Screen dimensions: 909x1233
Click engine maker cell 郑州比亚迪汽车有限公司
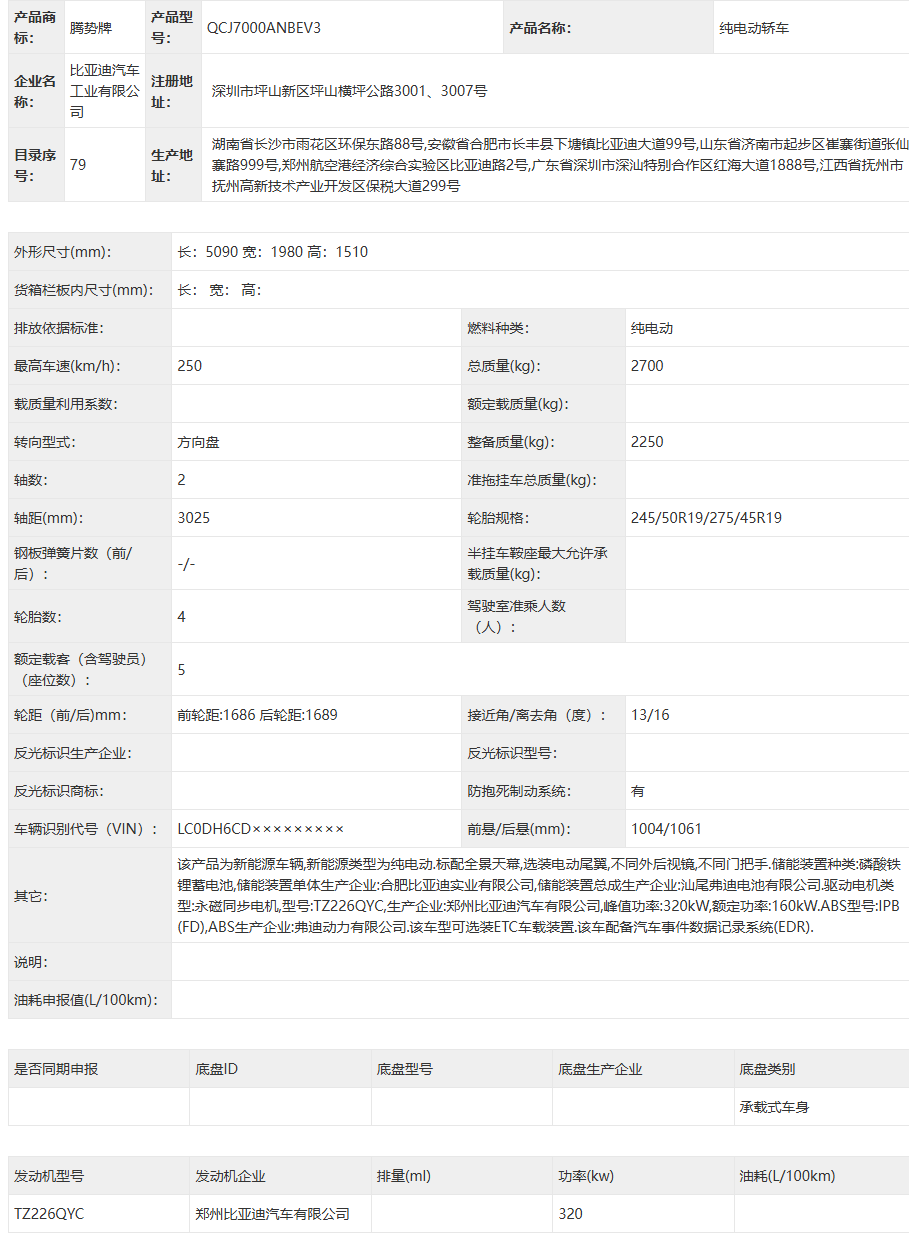[x=273, y=1214]
